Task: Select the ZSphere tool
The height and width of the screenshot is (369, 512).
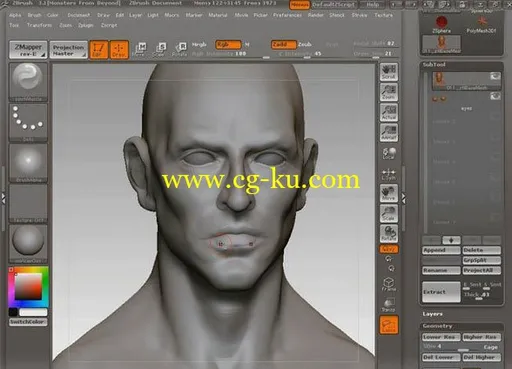Action: (x=441, y=24)
